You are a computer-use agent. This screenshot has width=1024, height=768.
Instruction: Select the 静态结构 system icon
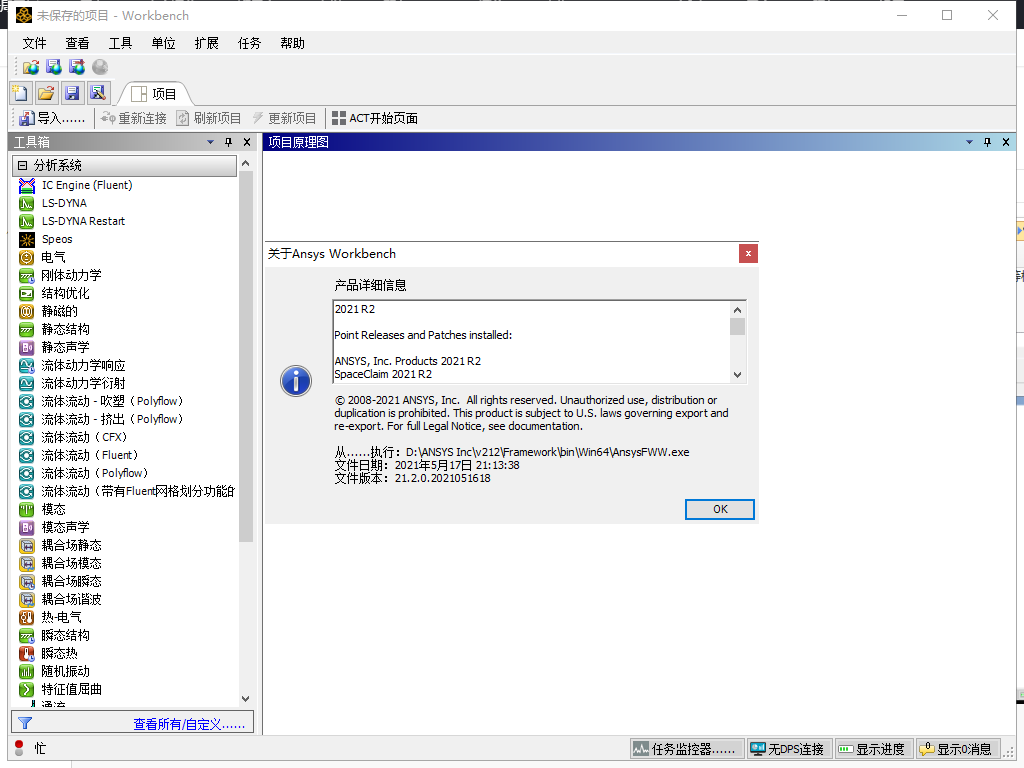pyautogui.click(x=27, y=330)
